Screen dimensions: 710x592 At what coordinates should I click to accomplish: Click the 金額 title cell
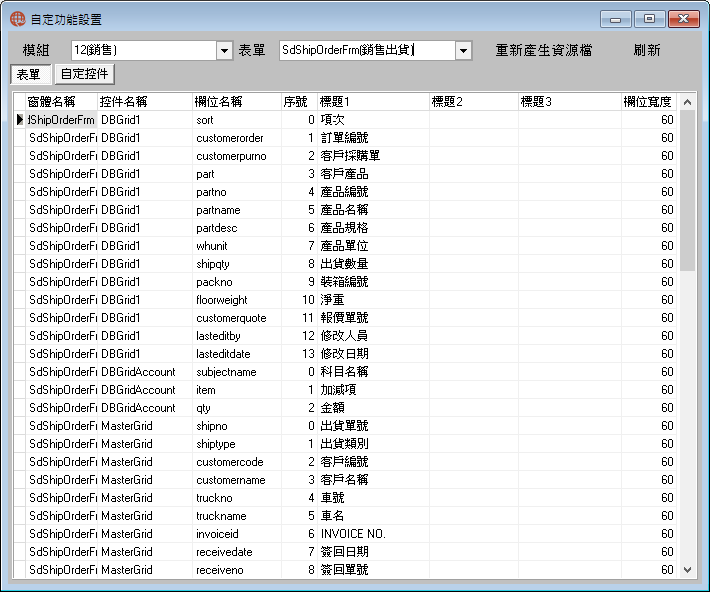(x=373, y=408)
